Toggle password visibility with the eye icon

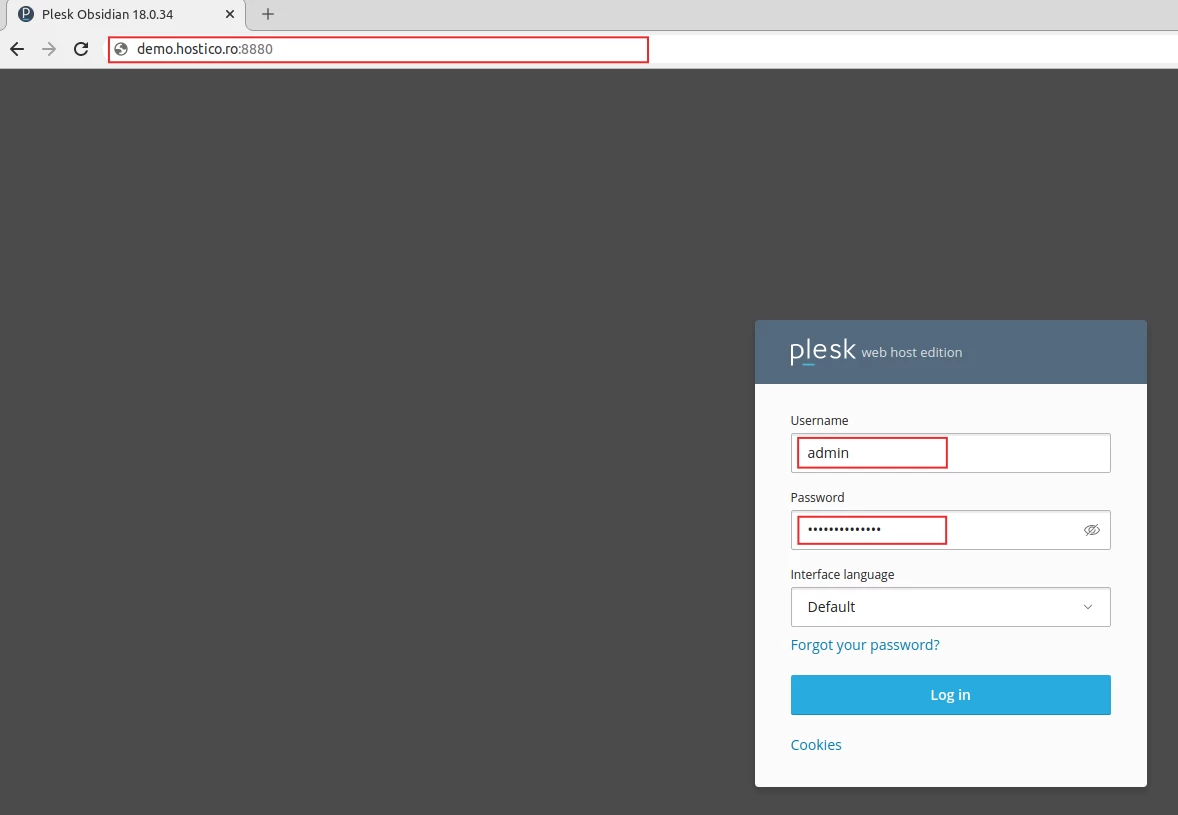tap(1092, 530)
